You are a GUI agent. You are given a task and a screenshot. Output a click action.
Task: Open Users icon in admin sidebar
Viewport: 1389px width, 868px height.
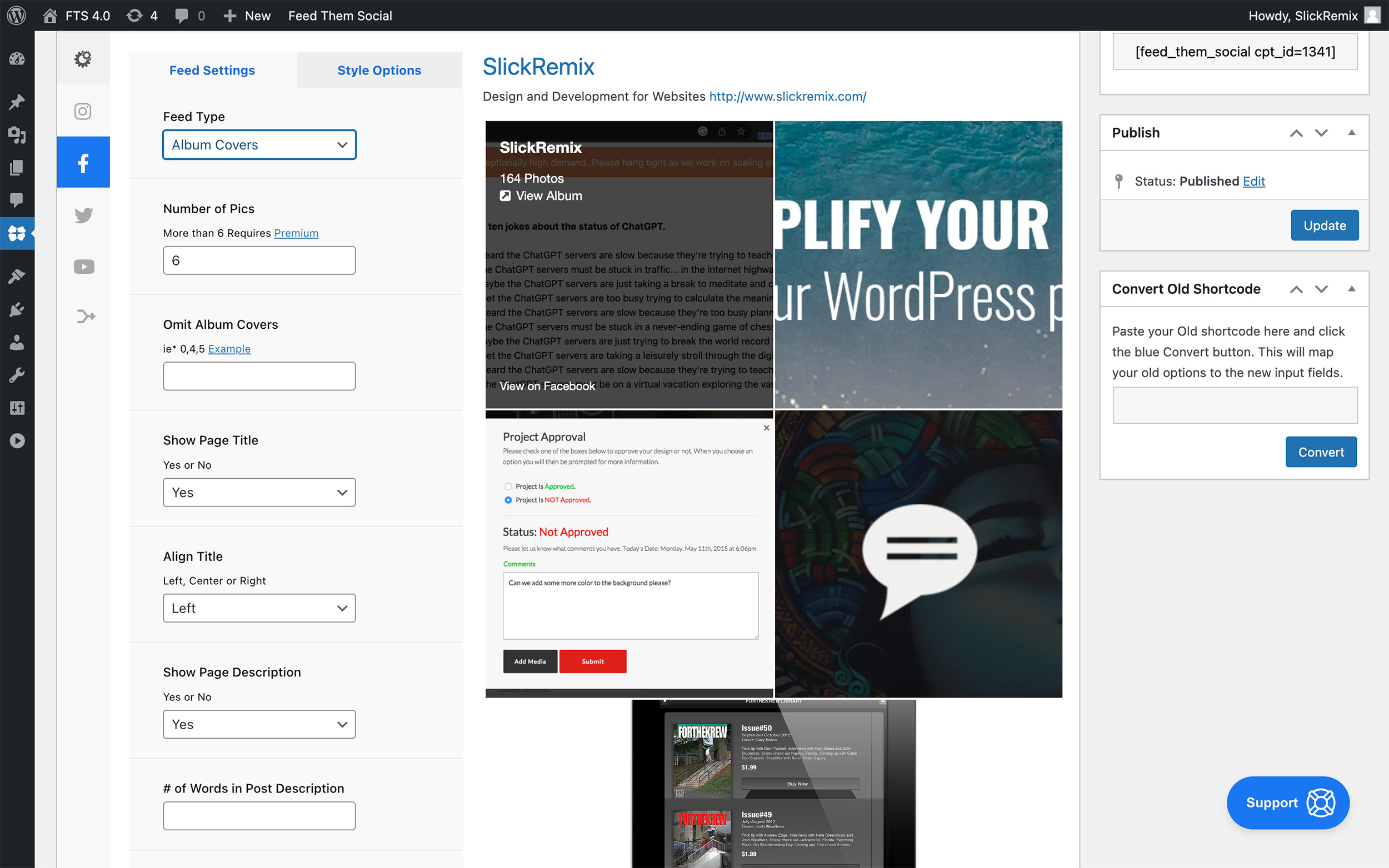pyautogui.click(x=17, y=343)
